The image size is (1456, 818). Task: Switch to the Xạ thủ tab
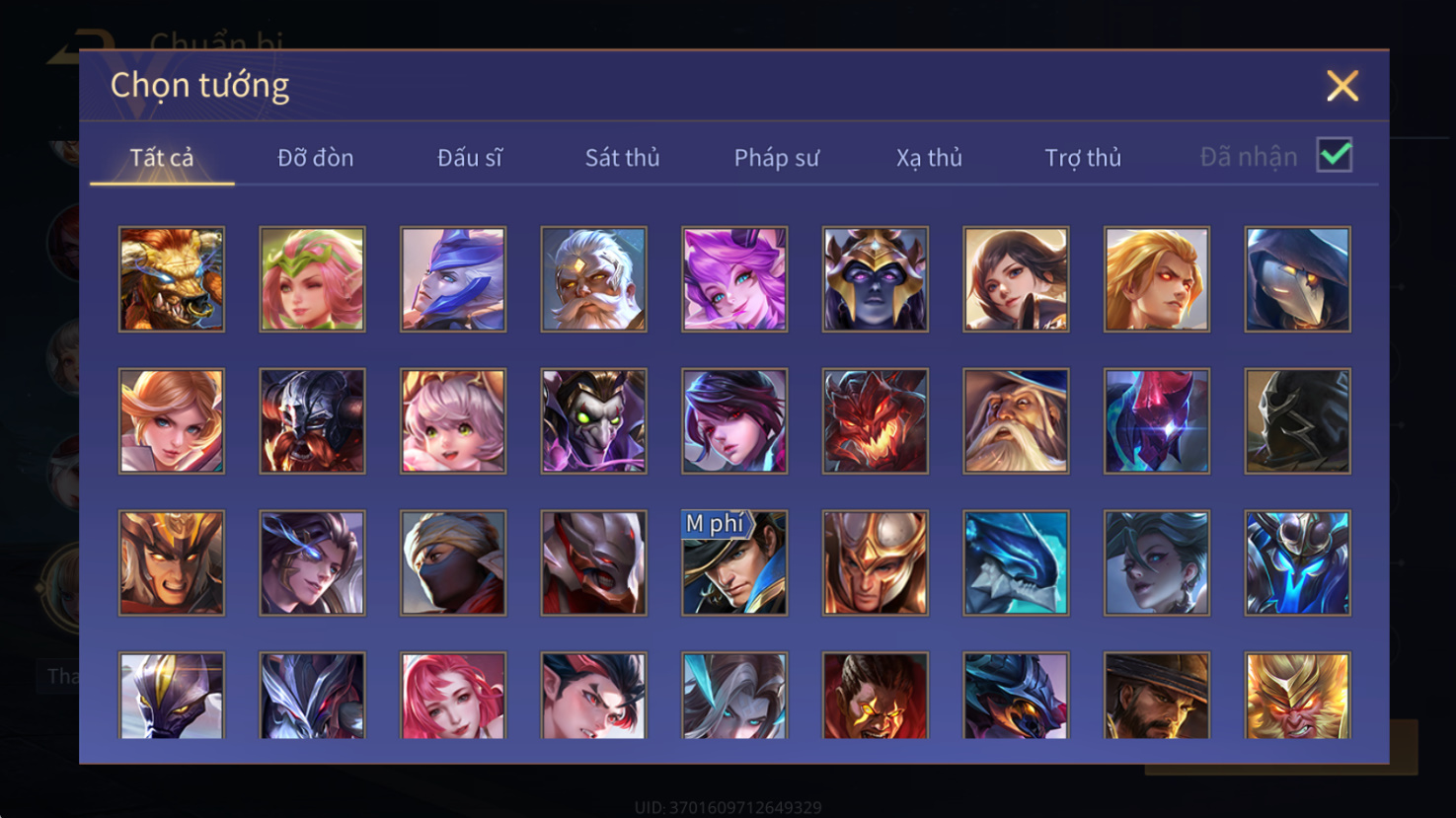click(929, 158)
